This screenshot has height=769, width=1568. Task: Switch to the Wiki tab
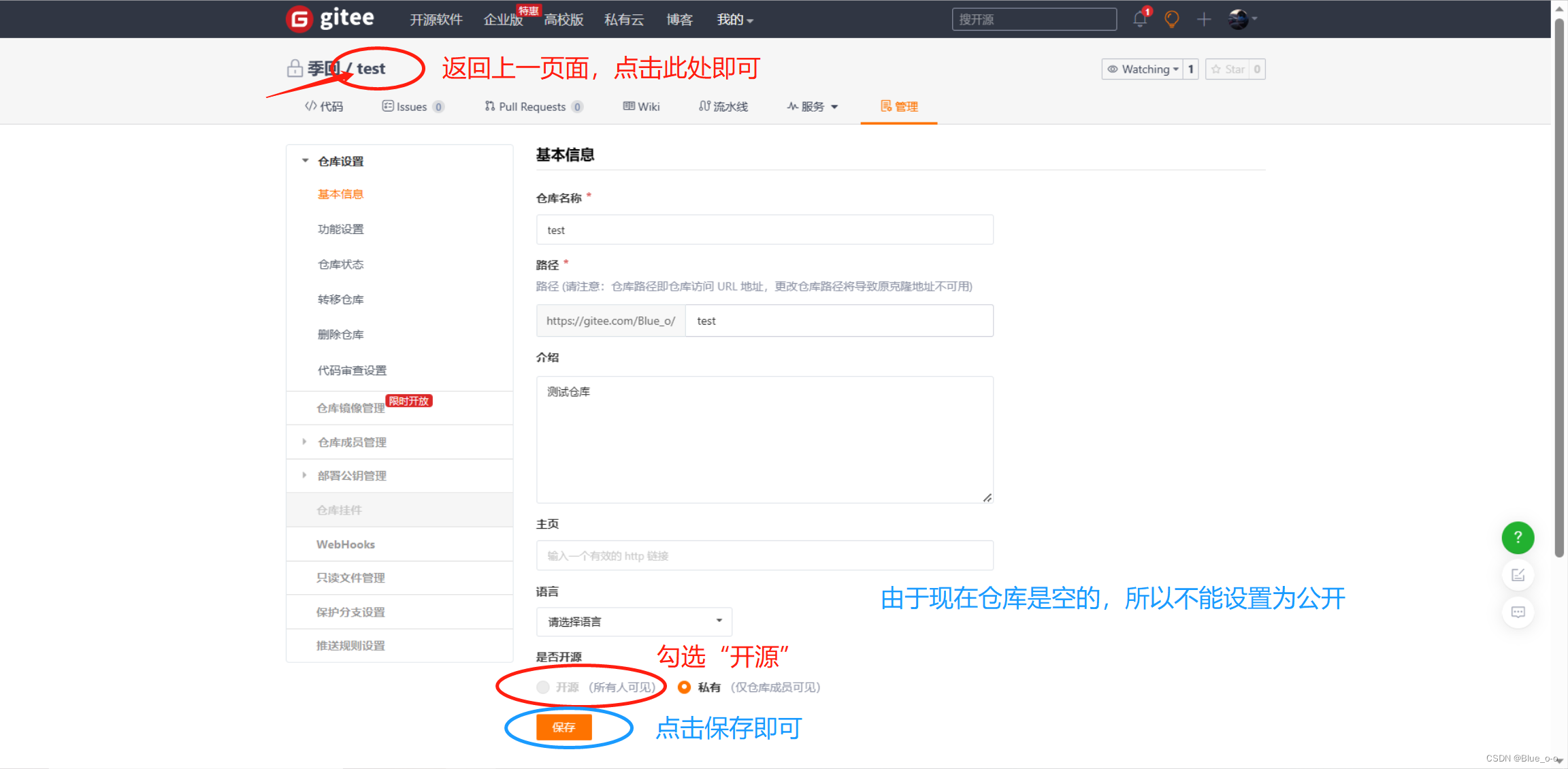point(640,106)
